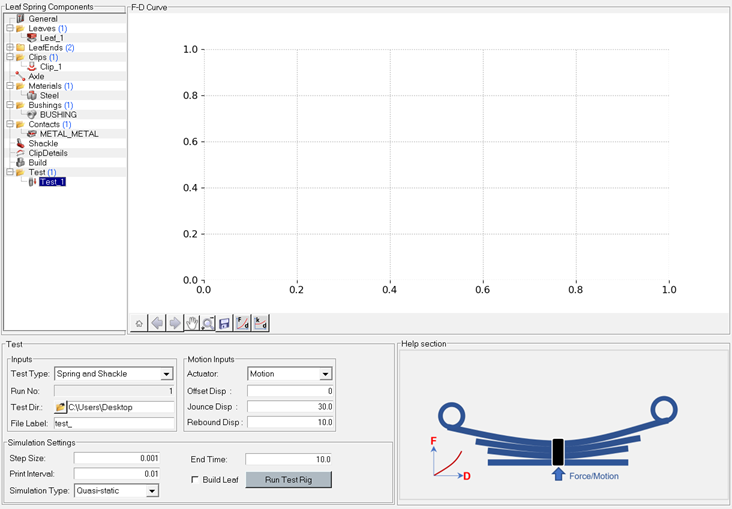Select the pan hand tool
The image size is (732, 509).
click(191, 323)
